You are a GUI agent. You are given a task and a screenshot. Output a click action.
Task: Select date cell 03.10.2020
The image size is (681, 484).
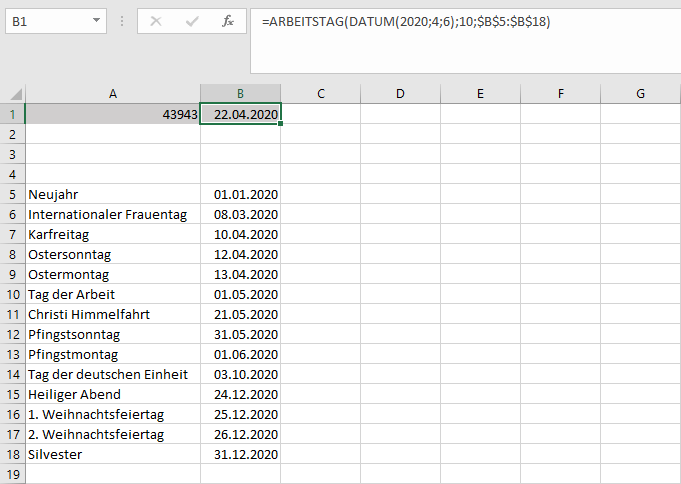click(240, 374)
